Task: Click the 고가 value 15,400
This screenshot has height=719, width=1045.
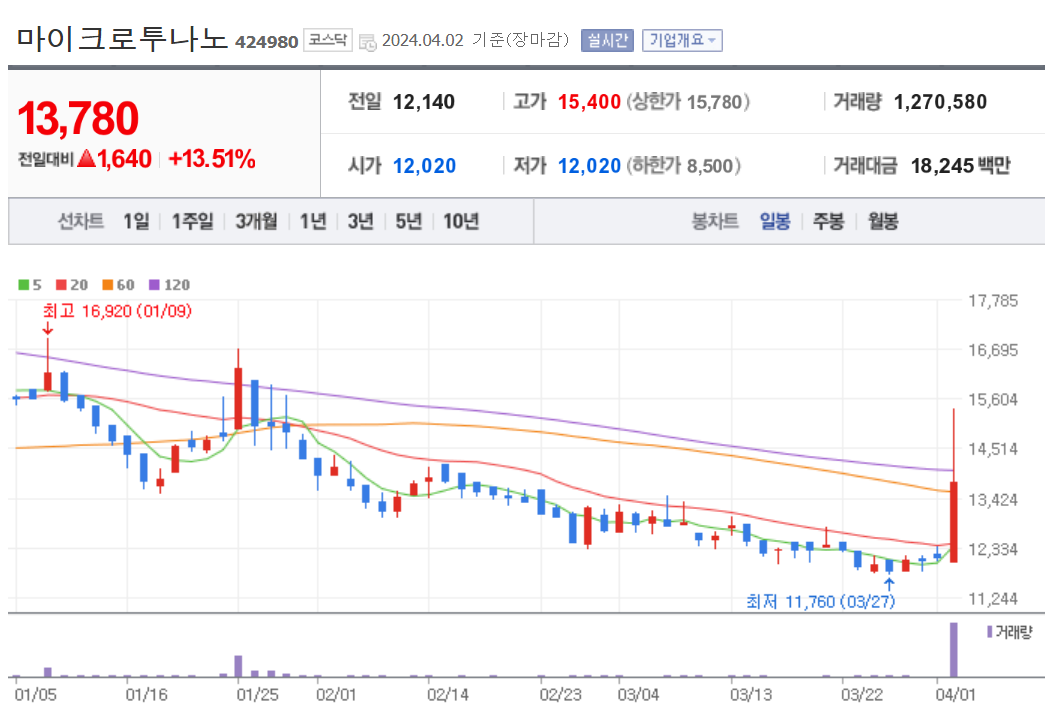Action: (589, 102)
